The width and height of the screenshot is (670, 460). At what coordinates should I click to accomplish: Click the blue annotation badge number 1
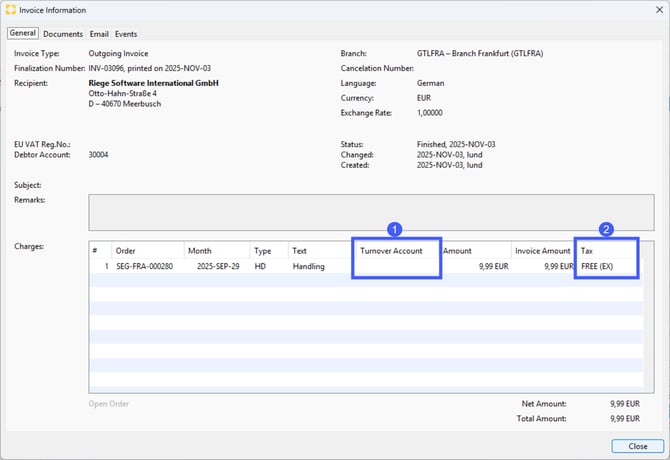pyautogui.click(x=395, y=228)
